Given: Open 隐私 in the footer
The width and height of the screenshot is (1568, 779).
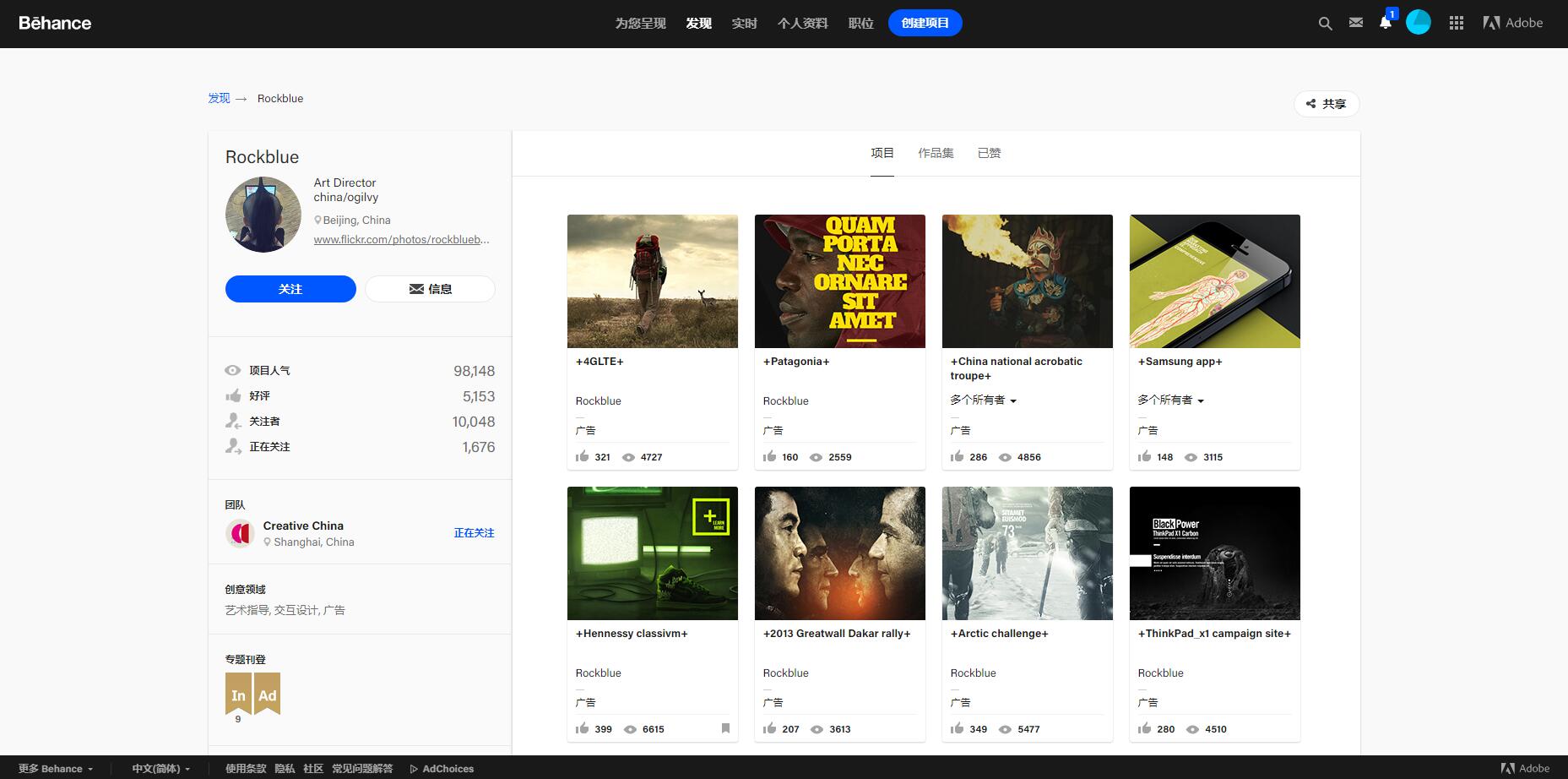Looking at the screenshot, I should [x=285, y=769].
